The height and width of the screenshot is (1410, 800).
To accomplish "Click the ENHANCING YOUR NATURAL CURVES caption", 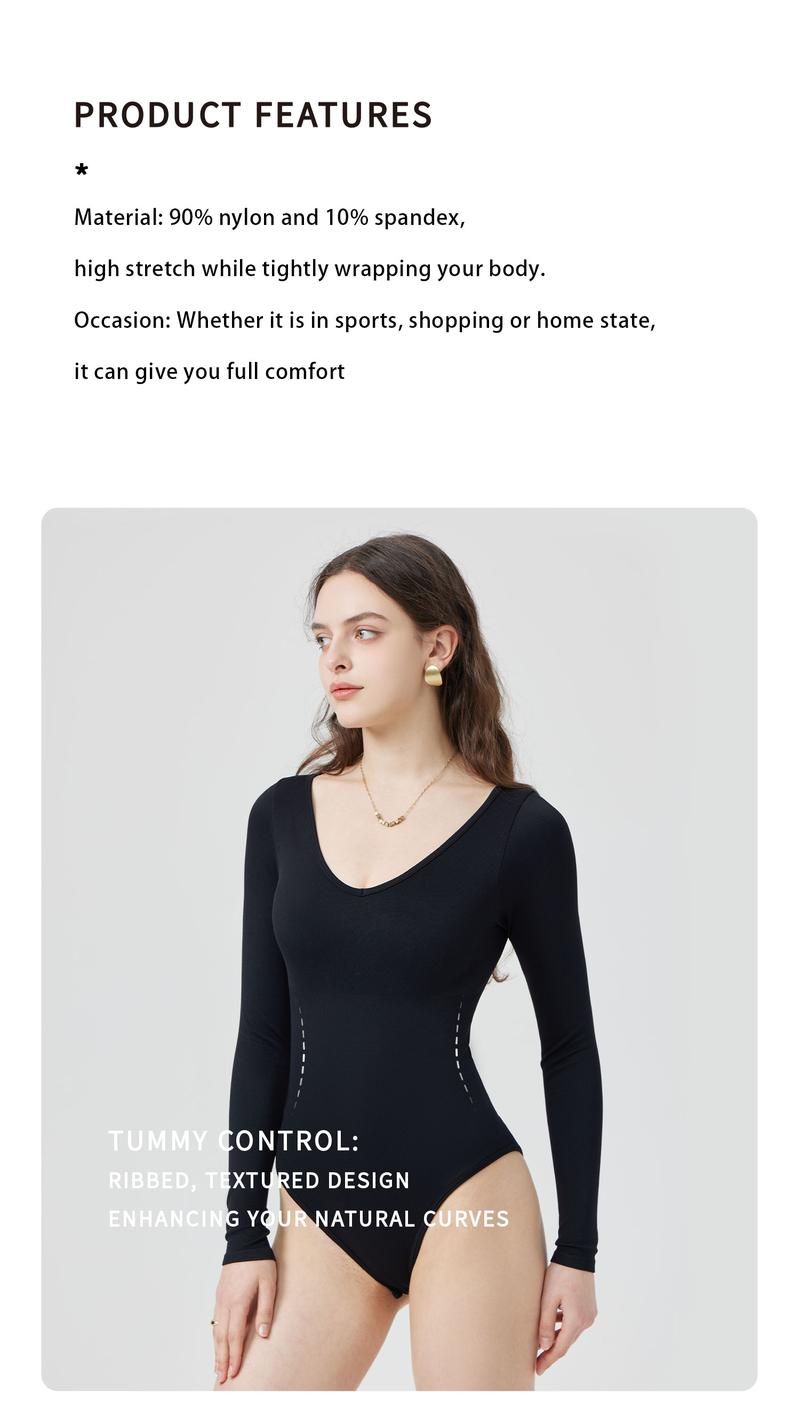I will click(x=309, y=1219).
